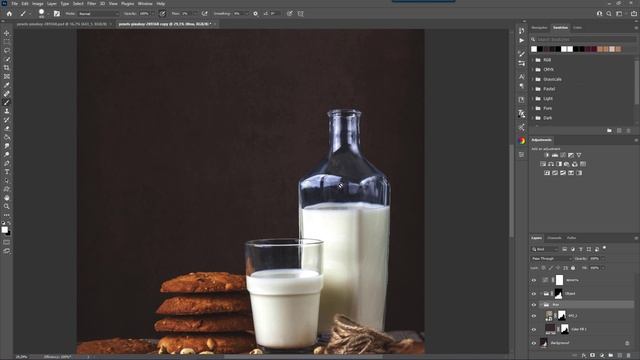Toggle visibility of the selected group layer
This screenshot has width=640, height=360.
click(534, 305)
